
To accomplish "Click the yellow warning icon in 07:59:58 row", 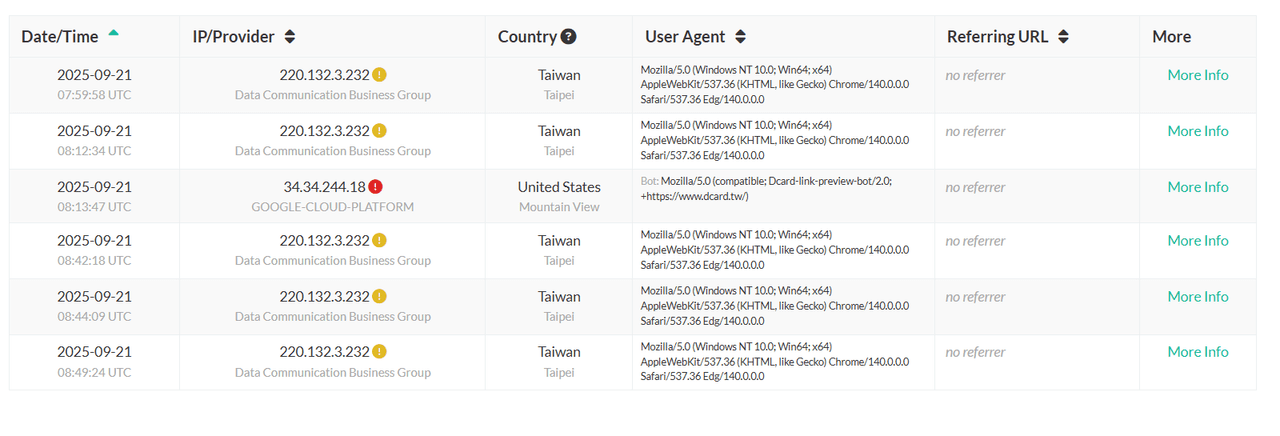I will click(380, 75).
